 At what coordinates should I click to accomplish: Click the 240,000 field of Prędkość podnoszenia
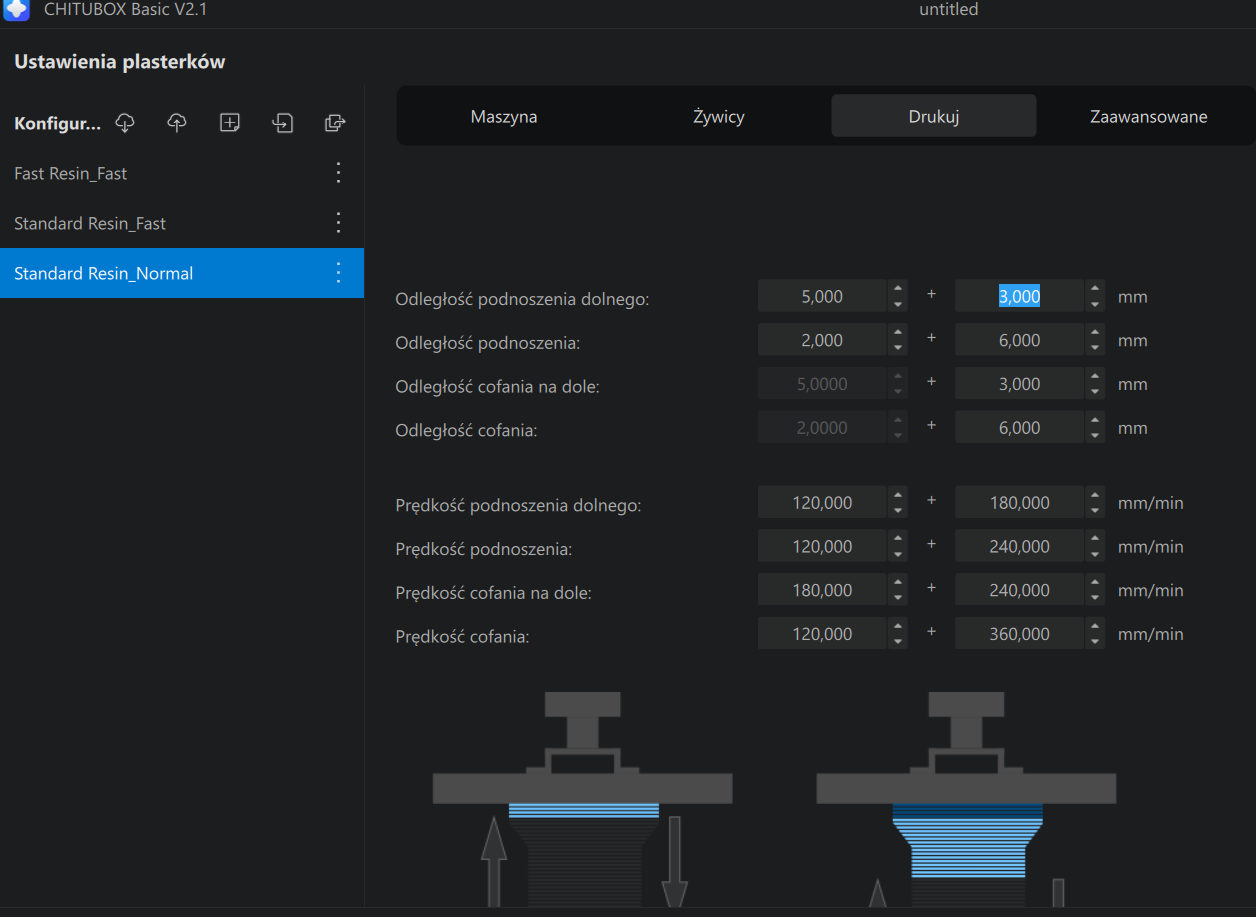[1019, 546]
